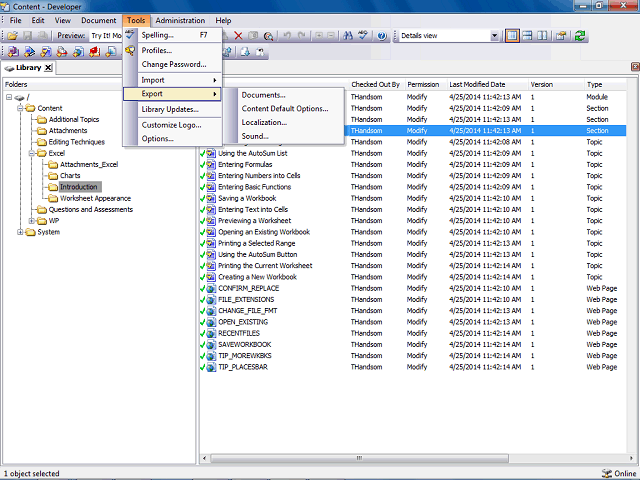Select the Worksheet Appearance folder
The height and width of the screenshot is (480, 640).
pyautogui.click(x=95, y=198)
